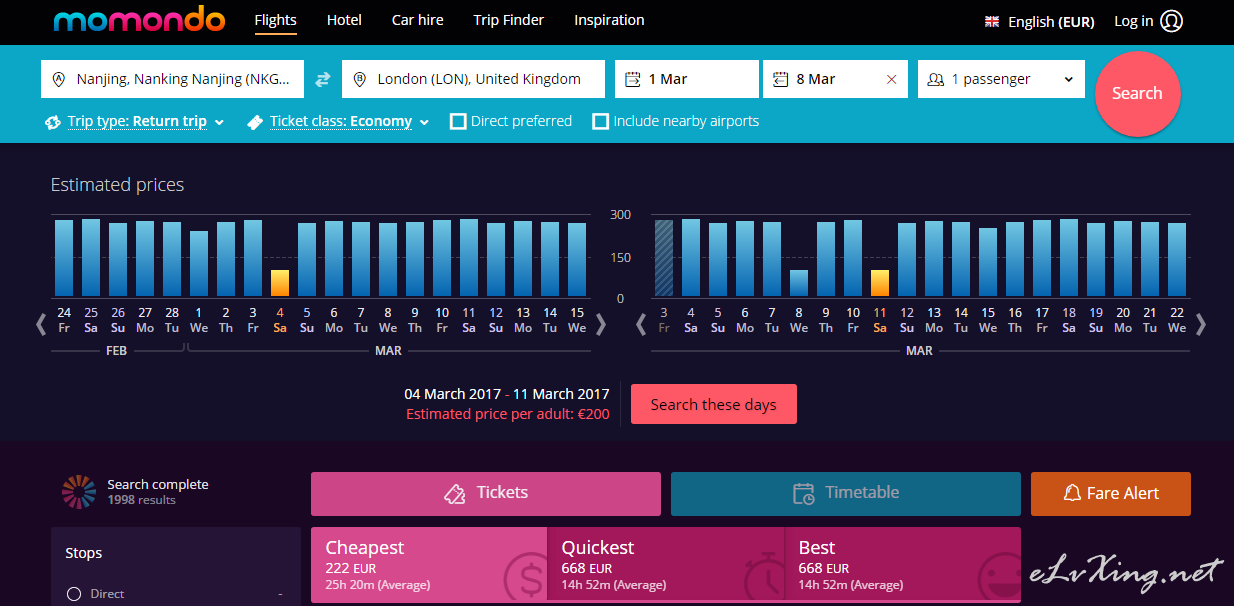Click "Estimated price per adult: €200" text

coord(508,414)
